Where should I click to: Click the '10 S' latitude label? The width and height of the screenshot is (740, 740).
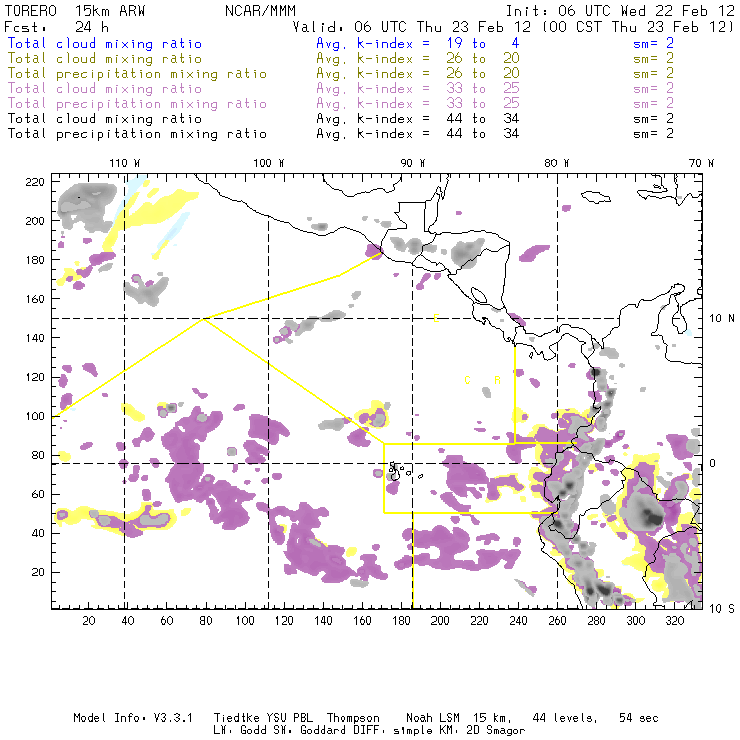(x=722, y=609)
